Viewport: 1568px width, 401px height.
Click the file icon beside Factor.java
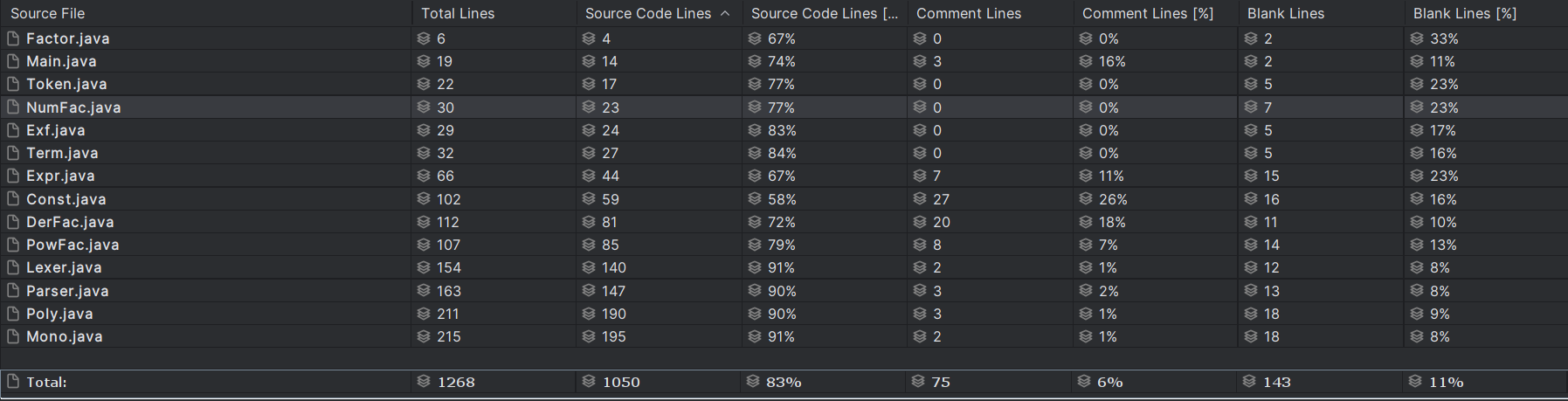(12, 38)
